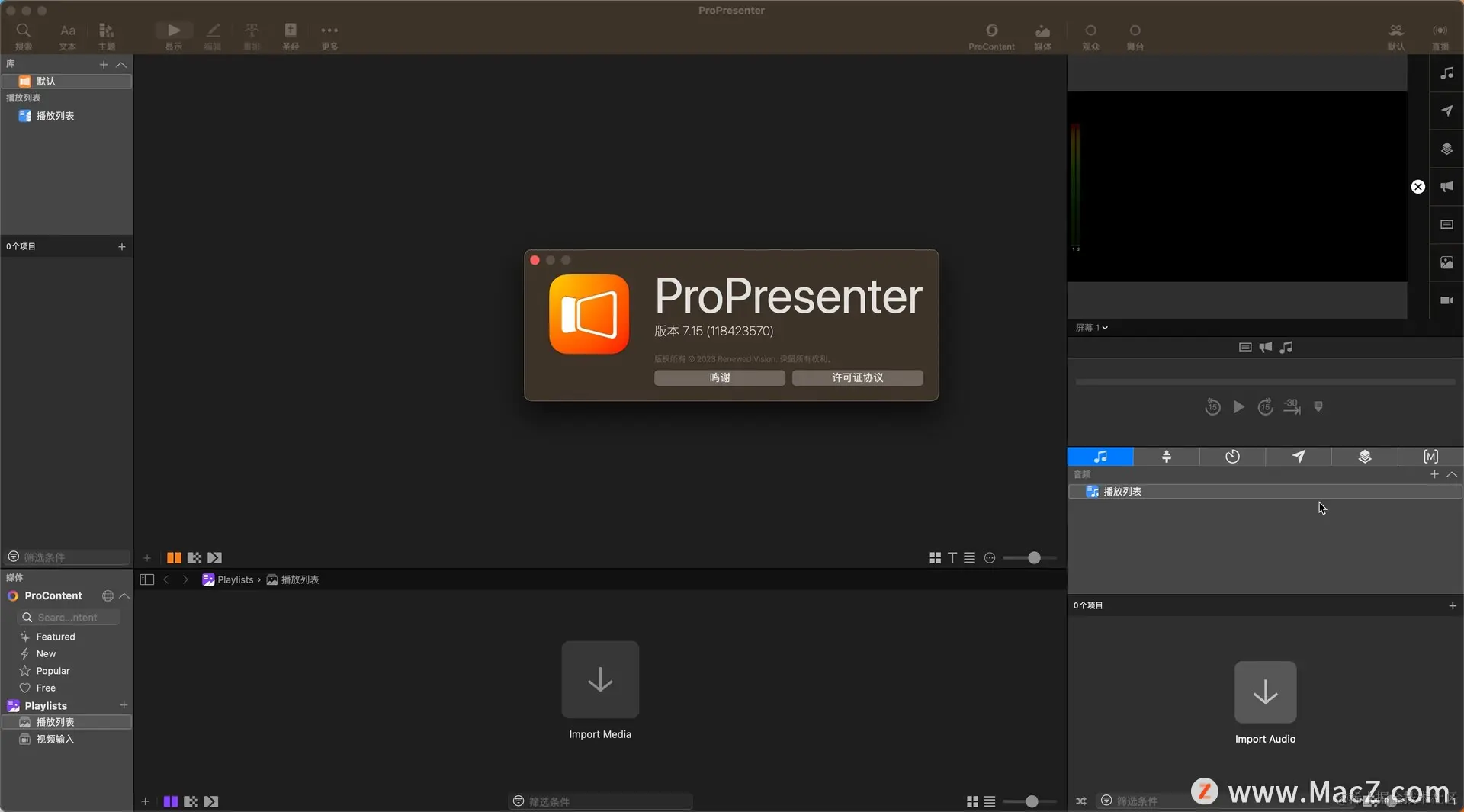Click the globe icon beside ProContent
Screen dimensions: 1464x812
click(x=108, y=595)
